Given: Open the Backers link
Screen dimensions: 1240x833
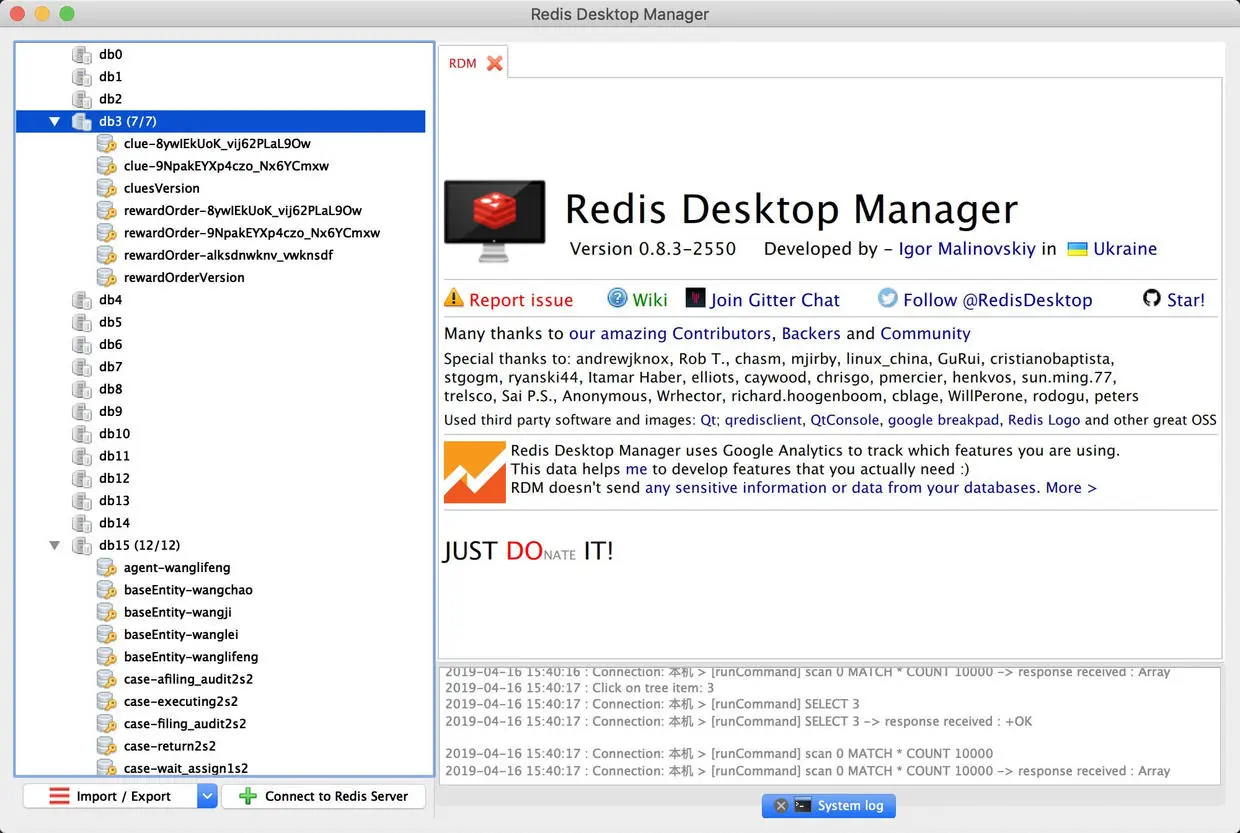Looking at the screenshot, I should click(811, 334).
